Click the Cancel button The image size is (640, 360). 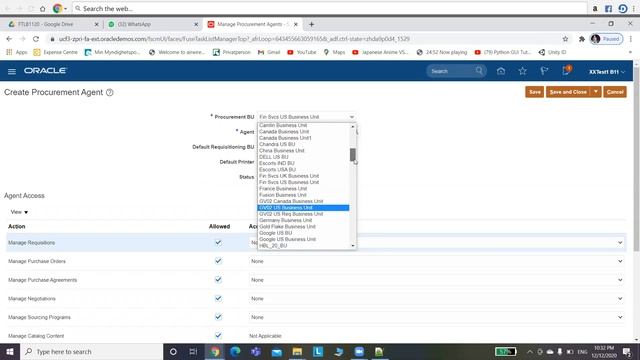click(x=615, y=92)
